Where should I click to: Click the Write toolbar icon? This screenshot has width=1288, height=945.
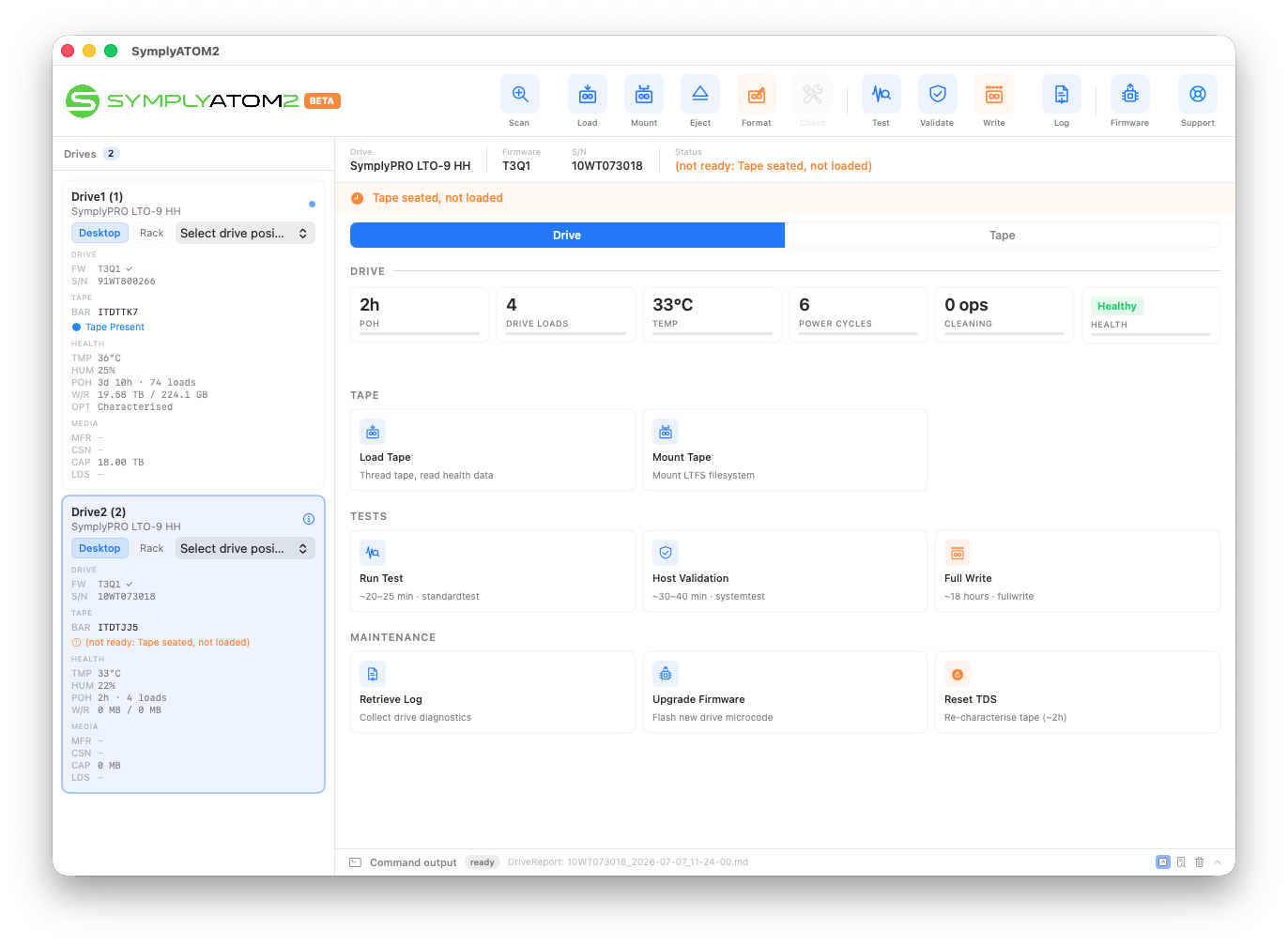(x=994, y=94)
